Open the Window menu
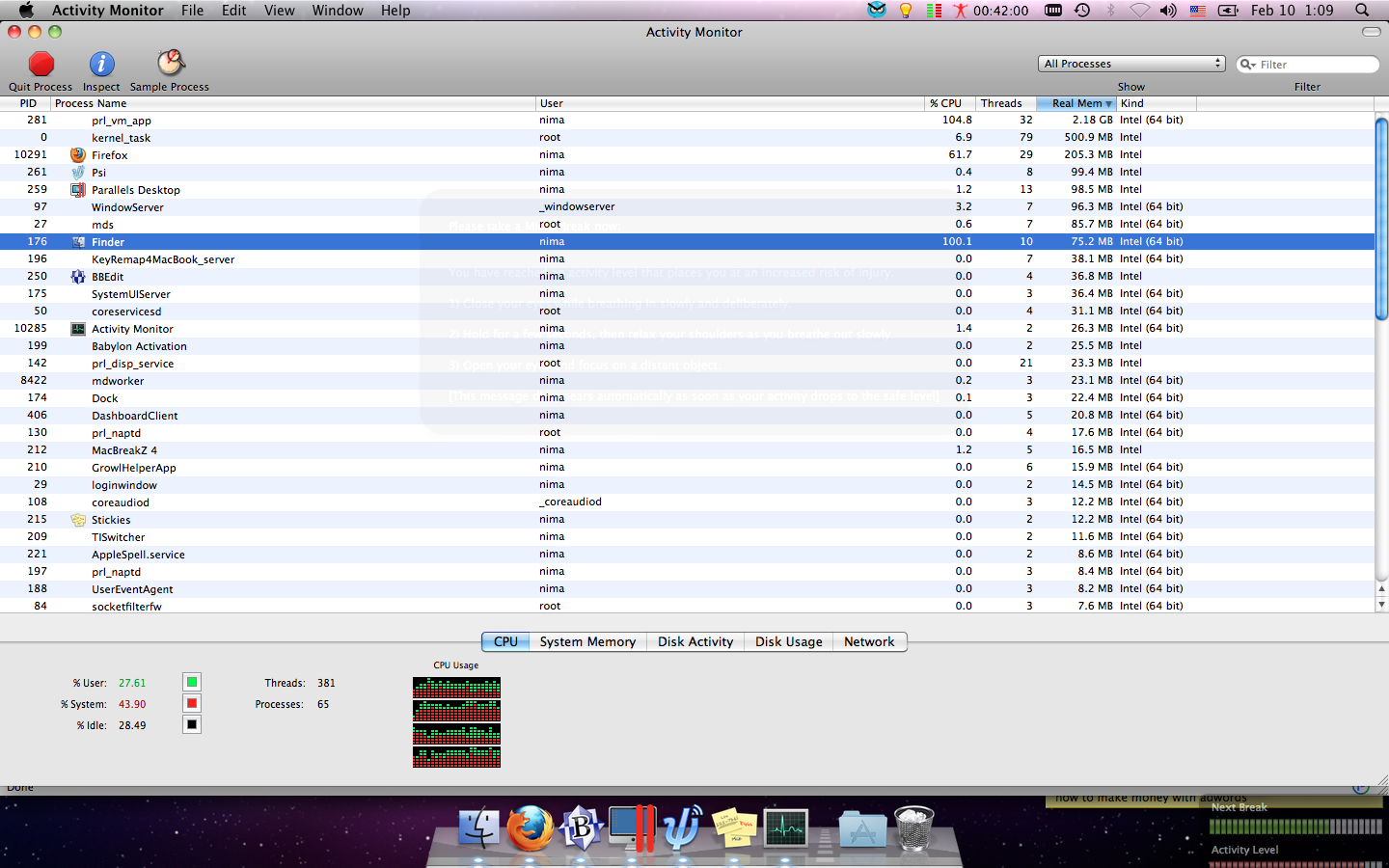 coord(338,11)
